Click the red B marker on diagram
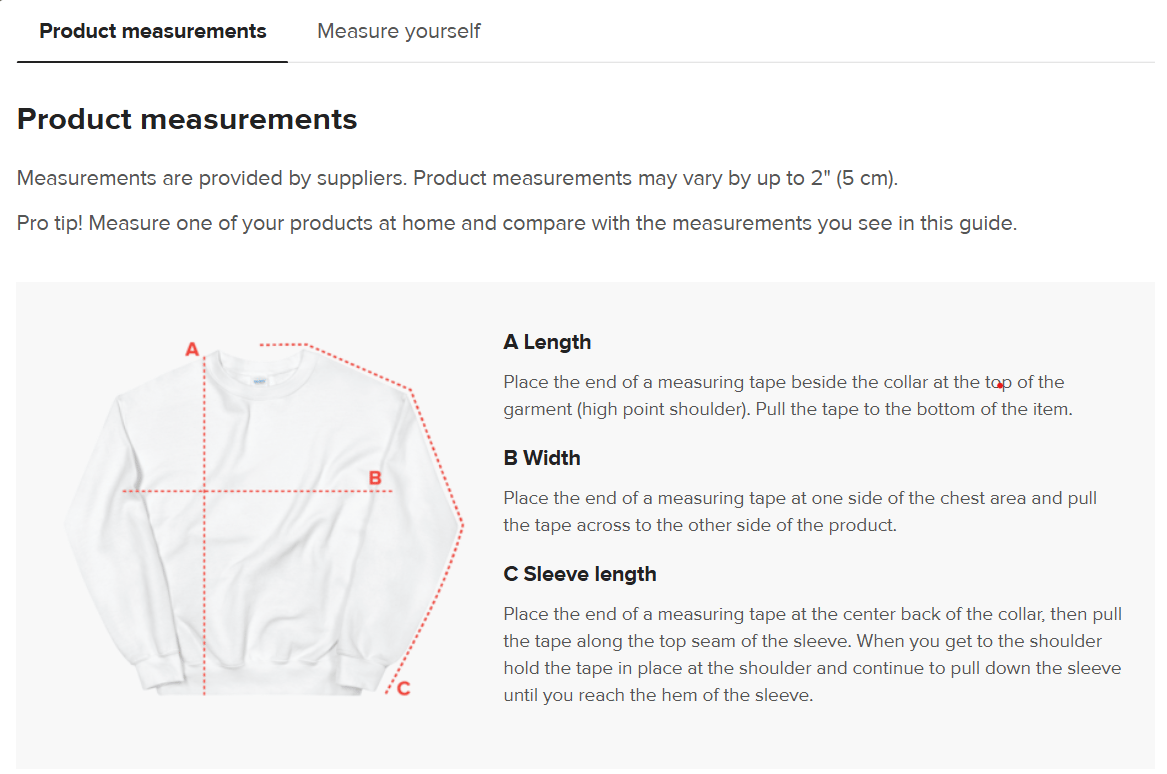 click(x=375, y=478)
